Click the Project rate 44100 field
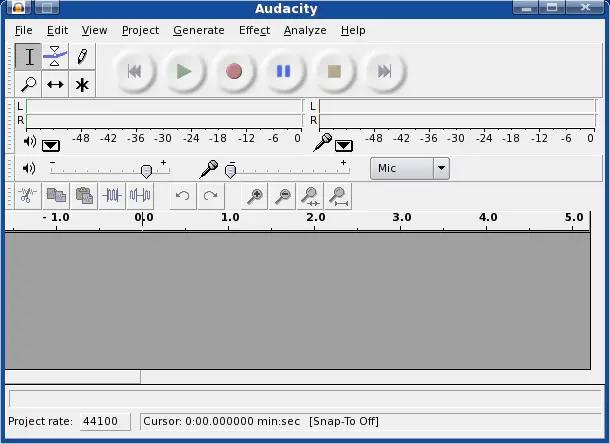The image size is (610, 444). (x=105, y=422)
